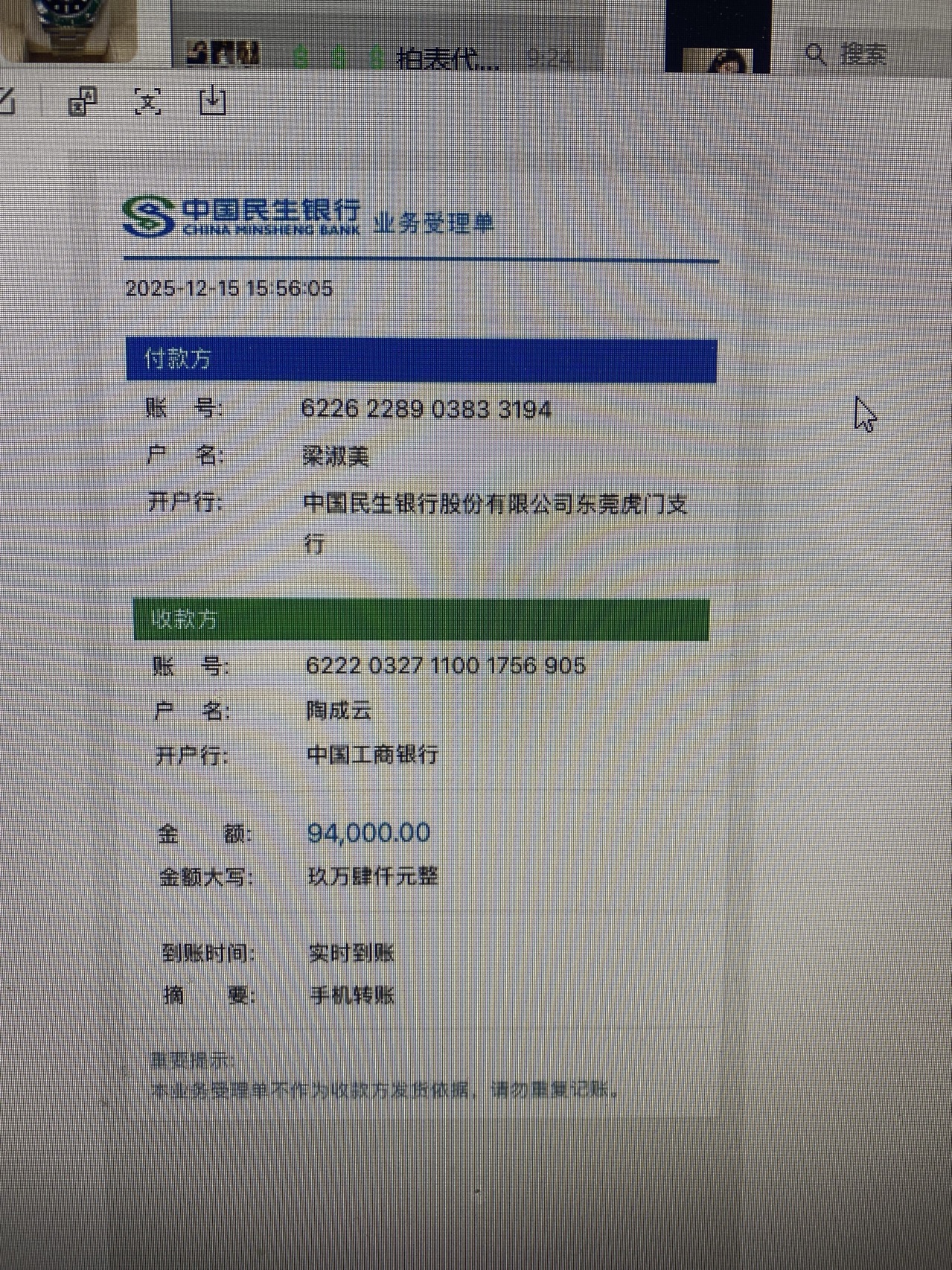Screen dimensions: 952x1270
Task: Click the group avatar beside 拍表代 chat
Action: pyautogui.click(x=222, y=54)
